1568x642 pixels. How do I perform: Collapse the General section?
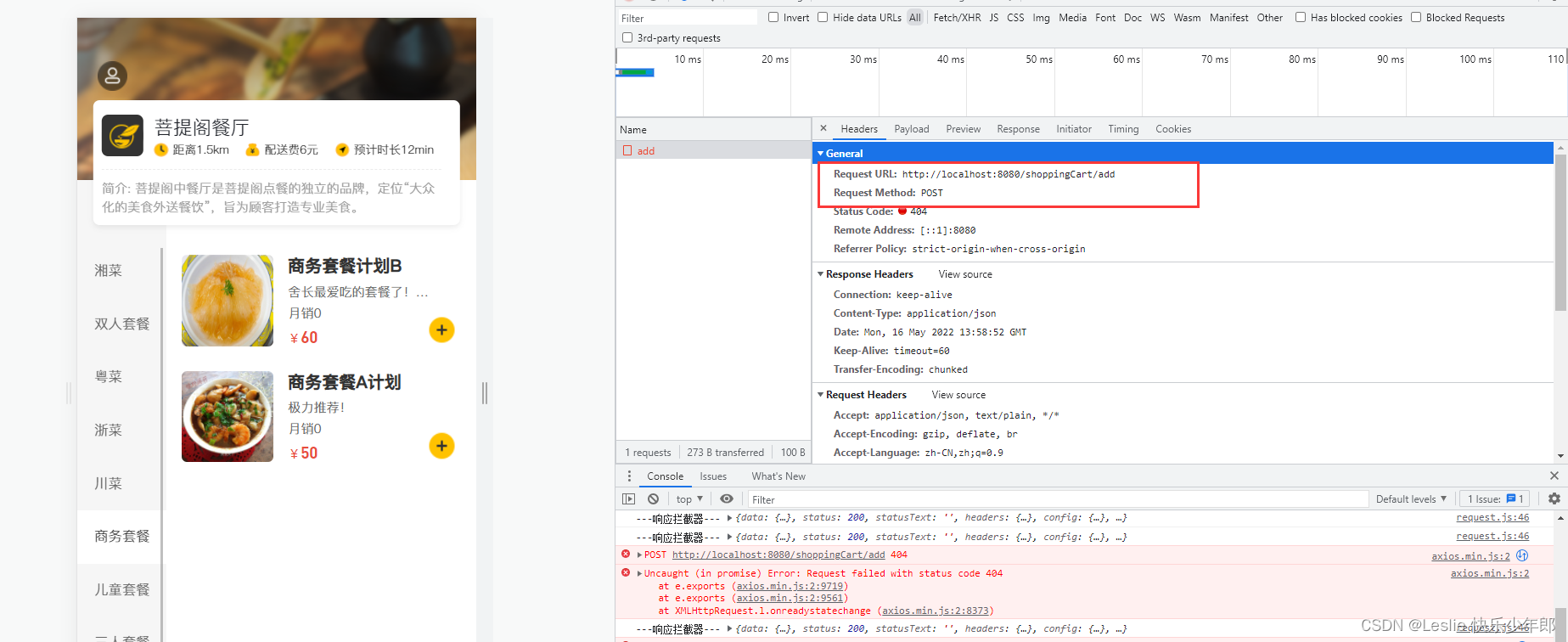[x=820, y=154]
